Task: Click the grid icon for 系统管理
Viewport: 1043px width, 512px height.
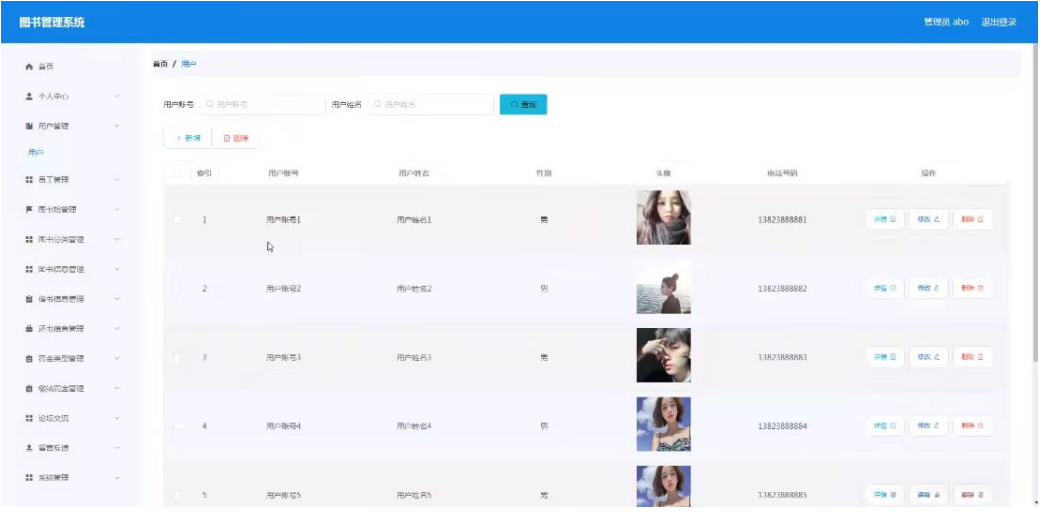Action: click(29, 478)
